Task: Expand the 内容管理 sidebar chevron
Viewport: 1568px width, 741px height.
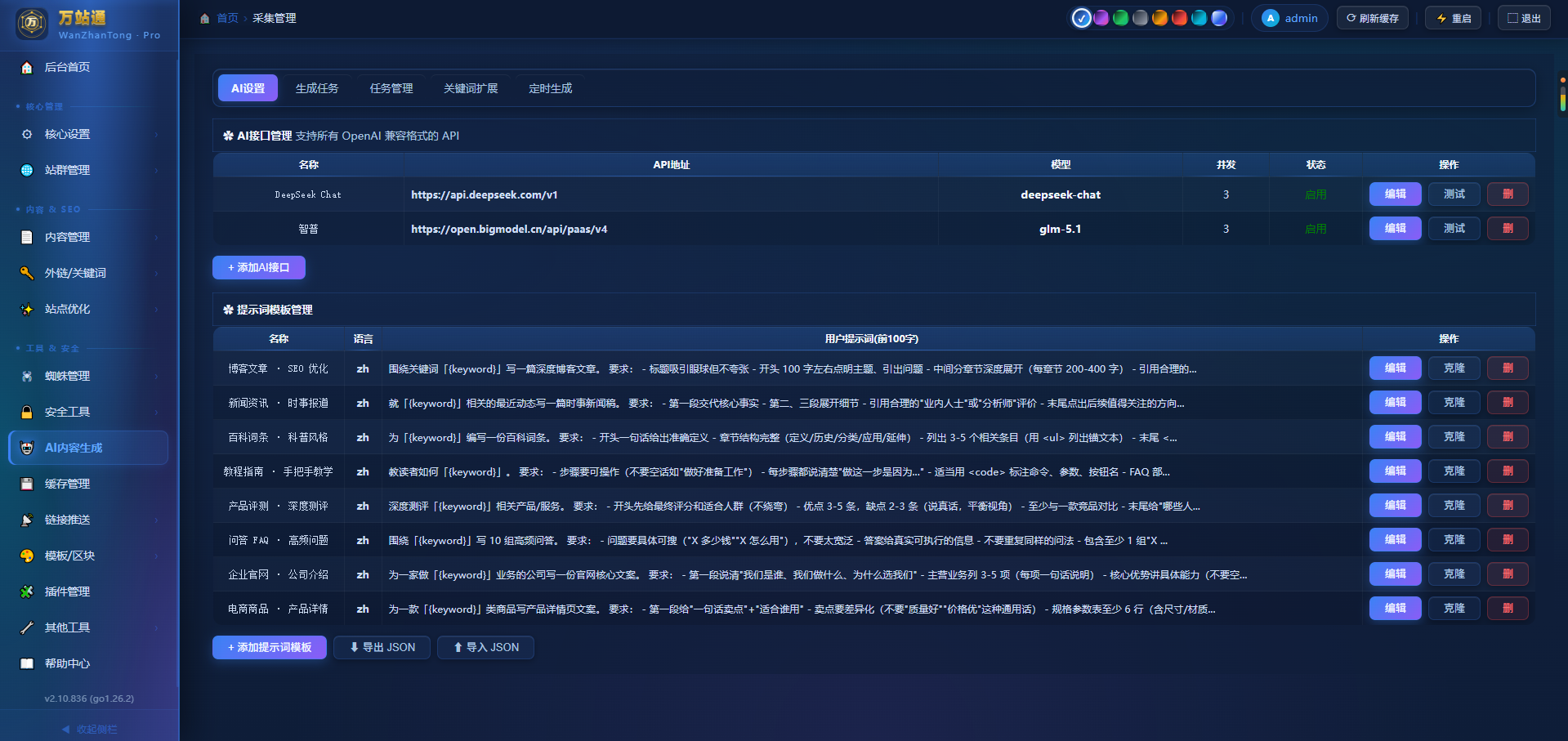Action: click(156, 238)
